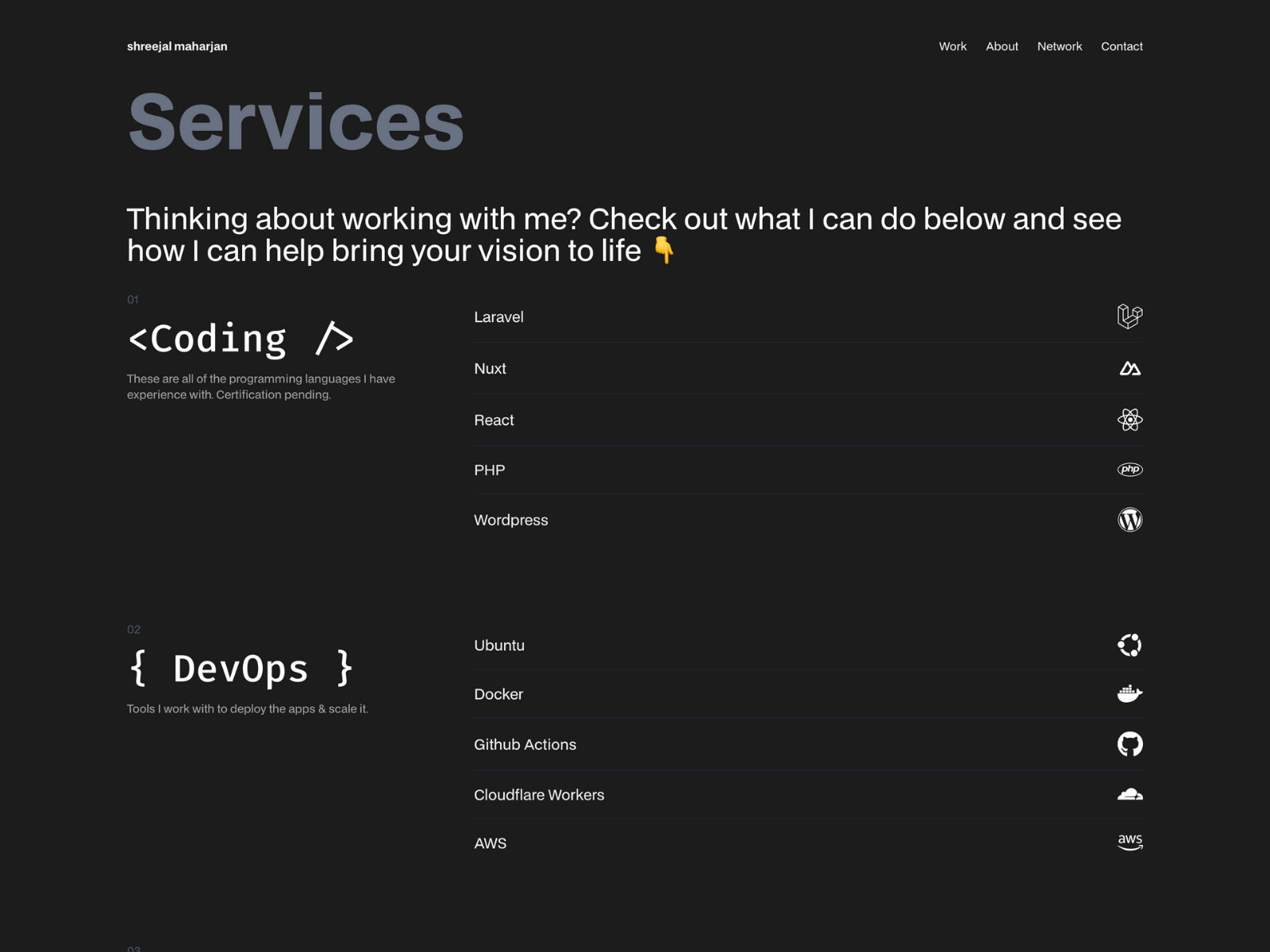Open the Network menu item

tap(1059, 46)
